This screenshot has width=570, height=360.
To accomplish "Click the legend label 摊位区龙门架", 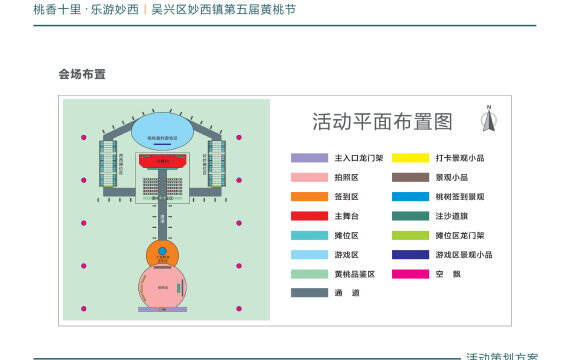I will [460, 235].
